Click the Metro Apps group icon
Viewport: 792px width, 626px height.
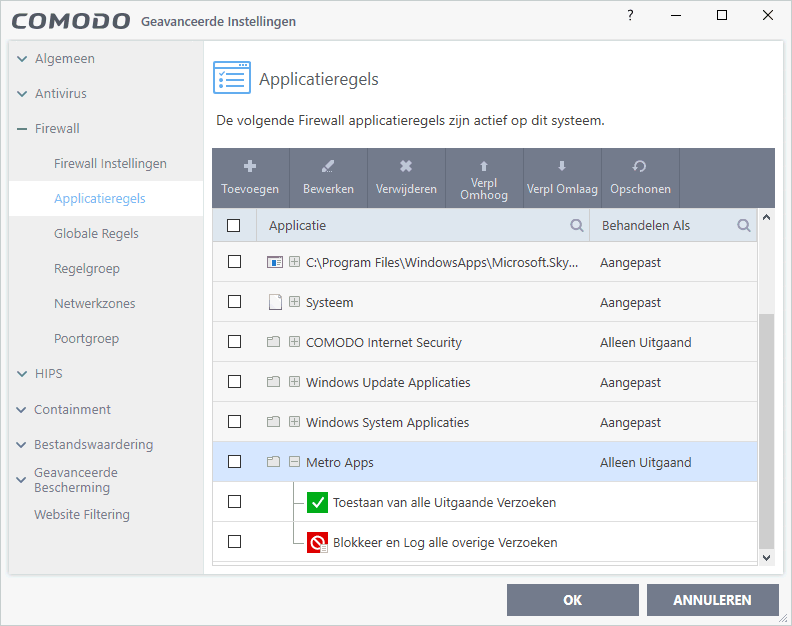pyautogui.click(x=273, y=462)
